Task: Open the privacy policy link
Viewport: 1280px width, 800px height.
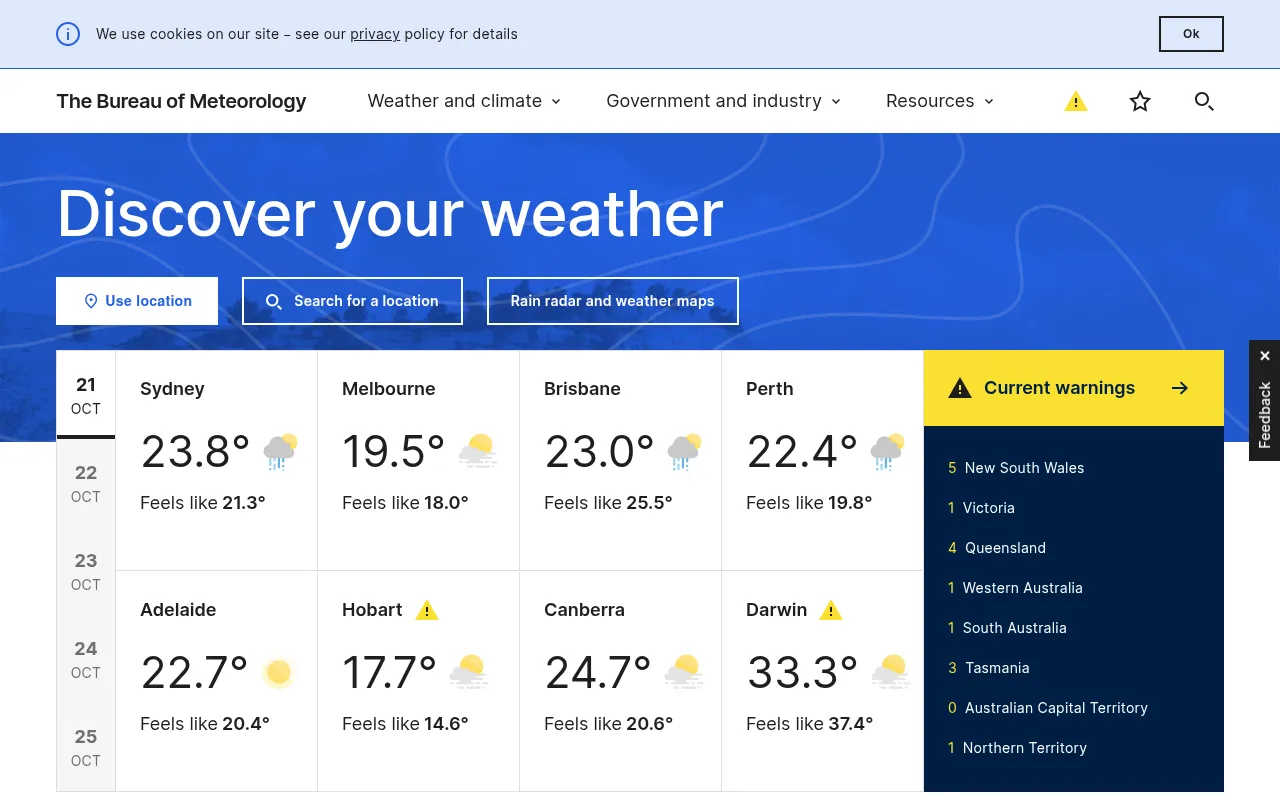Action: [375, 34]
